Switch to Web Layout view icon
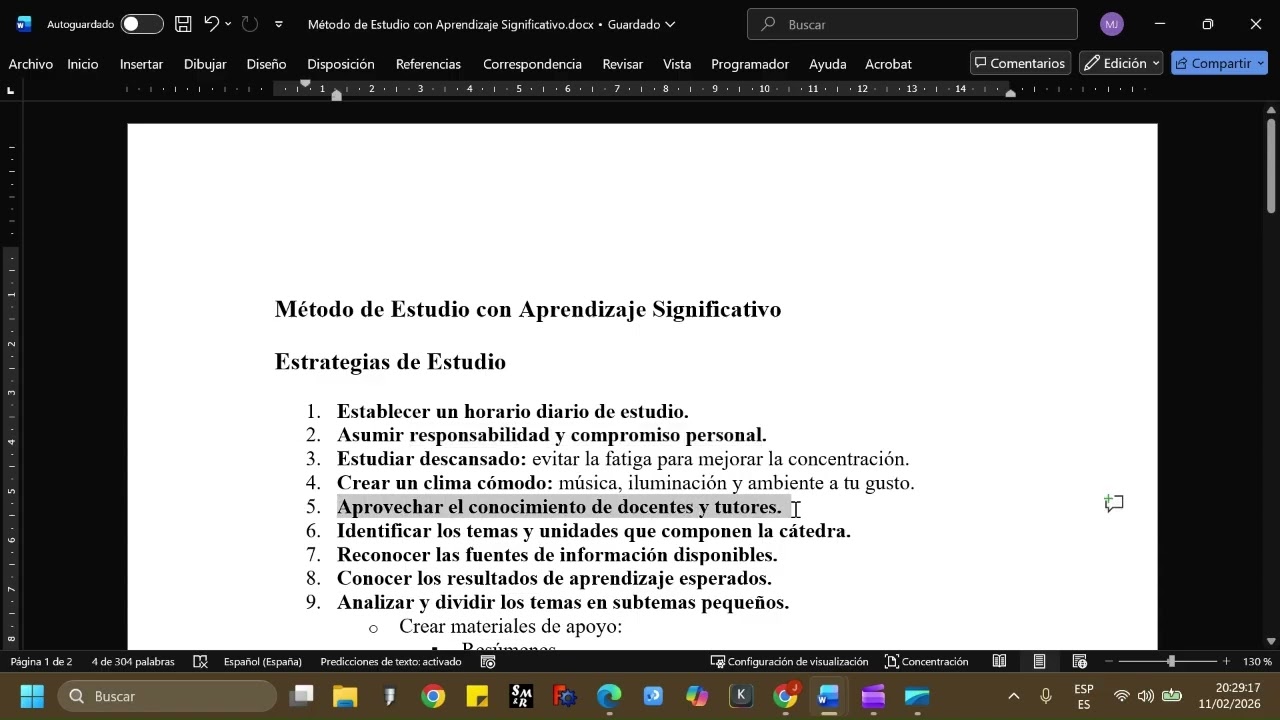The width and height of the screenshot is (1280, 720). click(x=1079, y=662)
